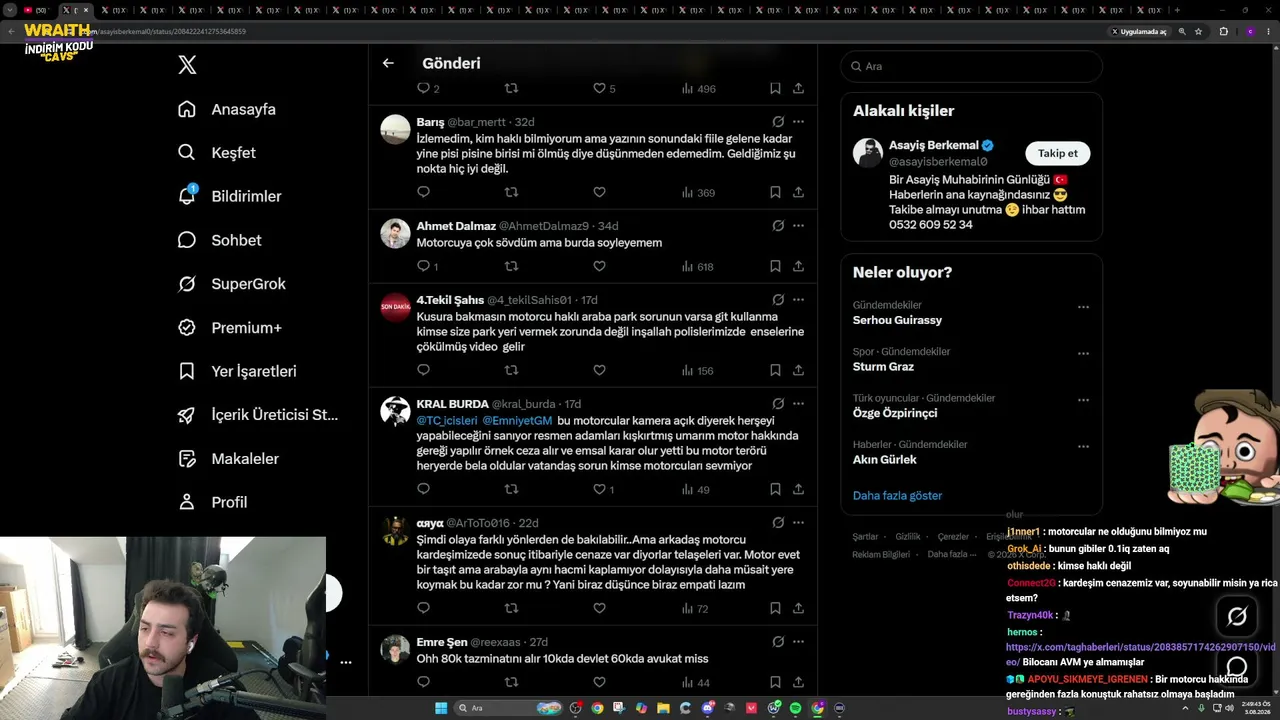Follow Asayiş Berkemal with Takip et
Image resolution: width=1280 pixels, height=720 pixels.
[x=1057, y=153]
